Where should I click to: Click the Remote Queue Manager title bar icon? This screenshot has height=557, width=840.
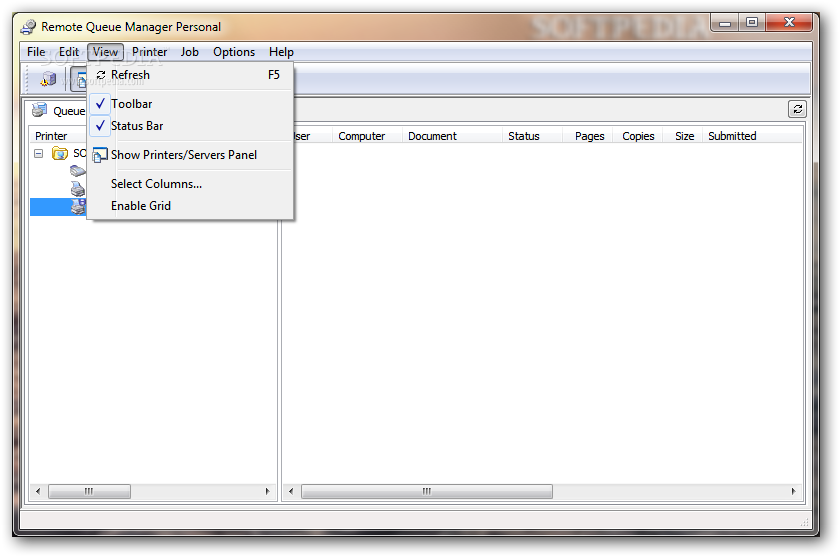(28, 27)
